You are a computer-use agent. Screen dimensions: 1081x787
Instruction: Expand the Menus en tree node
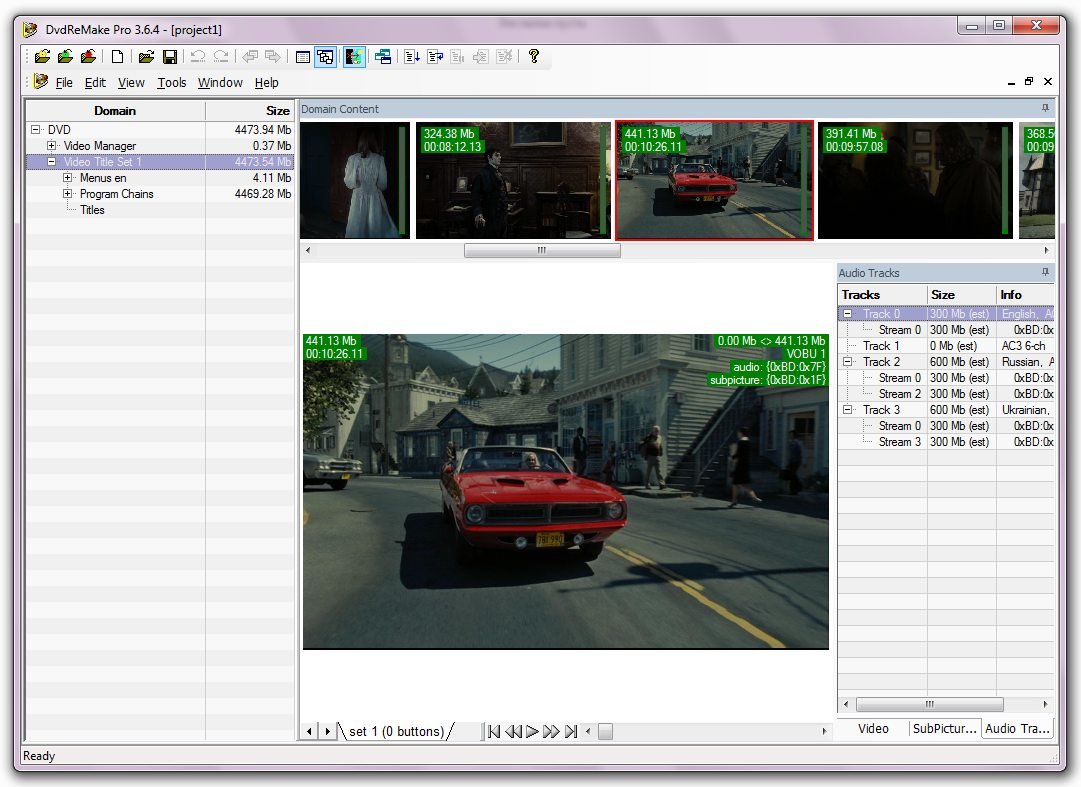67,178
